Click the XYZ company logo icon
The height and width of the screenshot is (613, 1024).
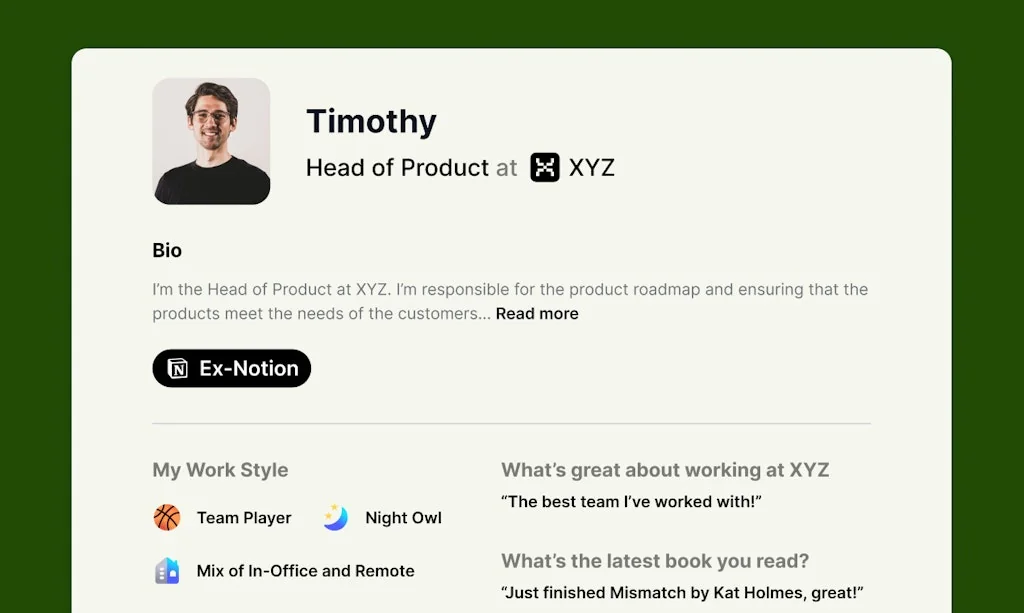[545, 167]
